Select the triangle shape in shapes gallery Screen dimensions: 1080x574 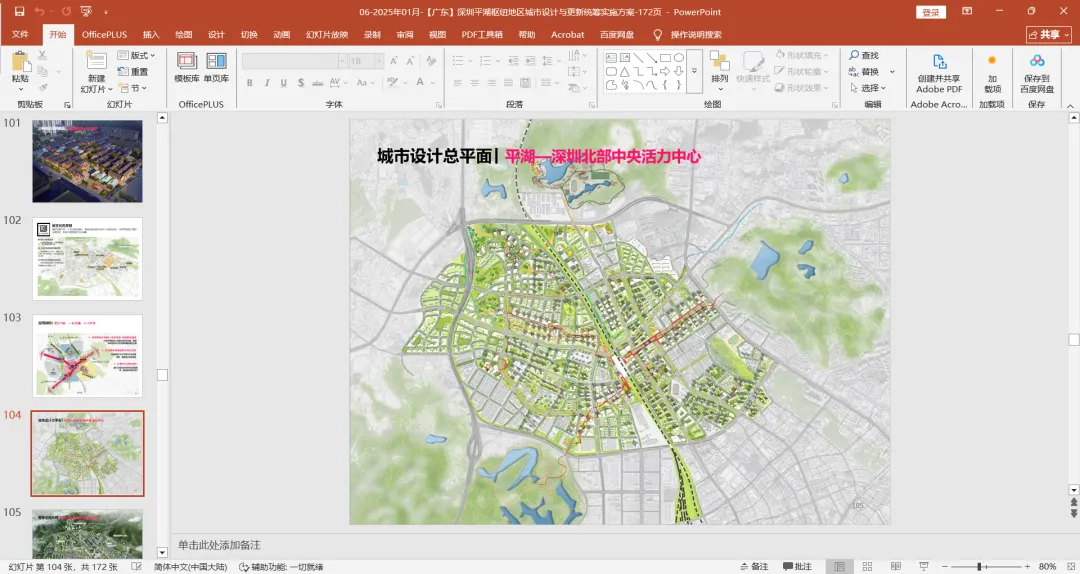[624, 72]
